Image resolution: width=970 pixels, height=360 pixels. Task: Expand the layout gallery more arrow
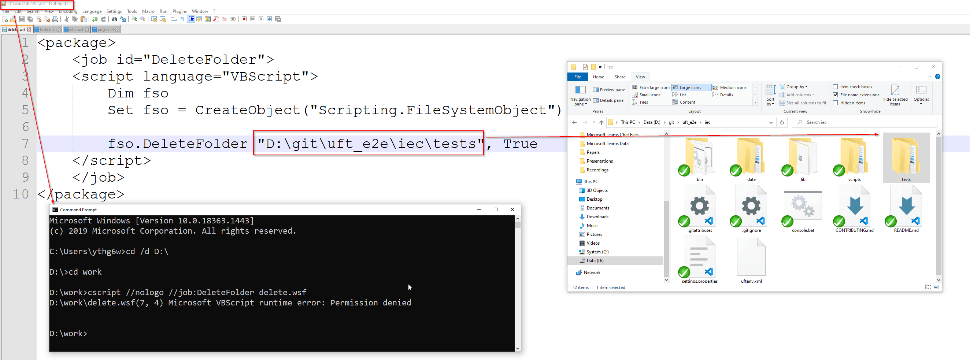755,103
